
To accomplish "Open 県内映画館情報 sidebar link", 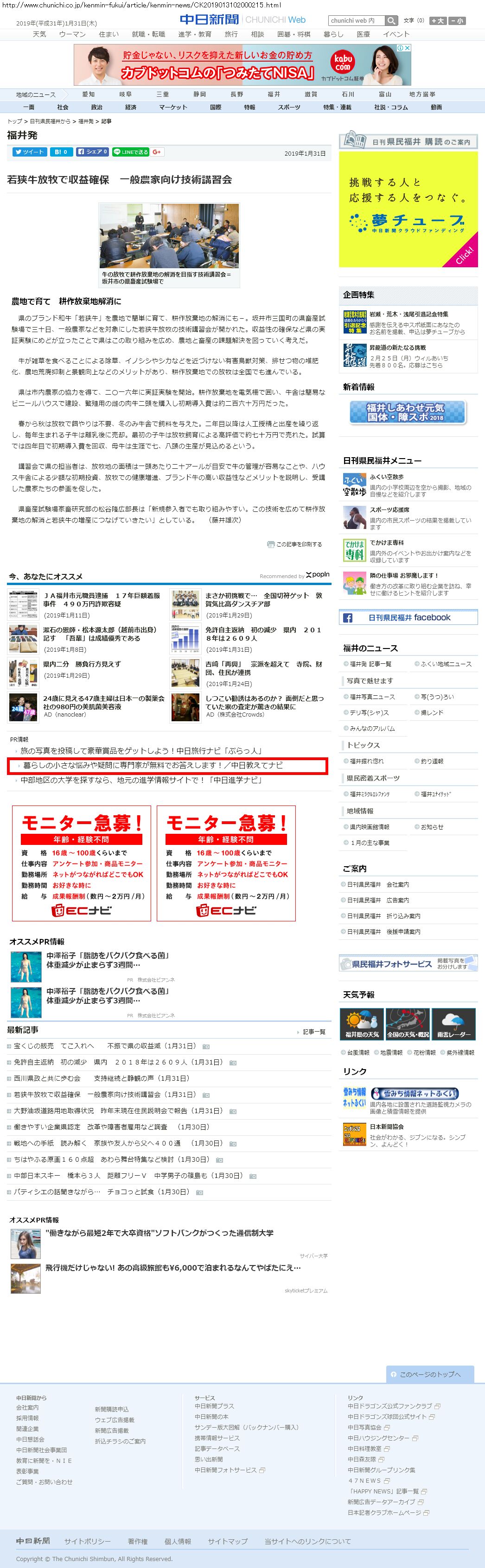I will coord(369,826).
